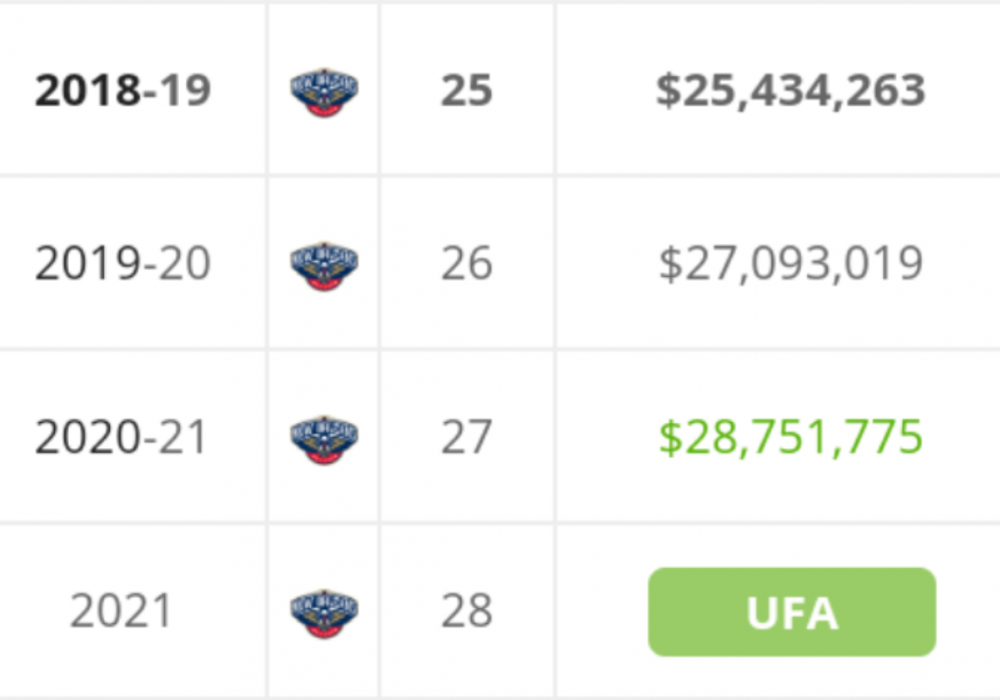Click the $25,434,263 salary figure
Viewport: 1000px width, 700px height.
790,91
